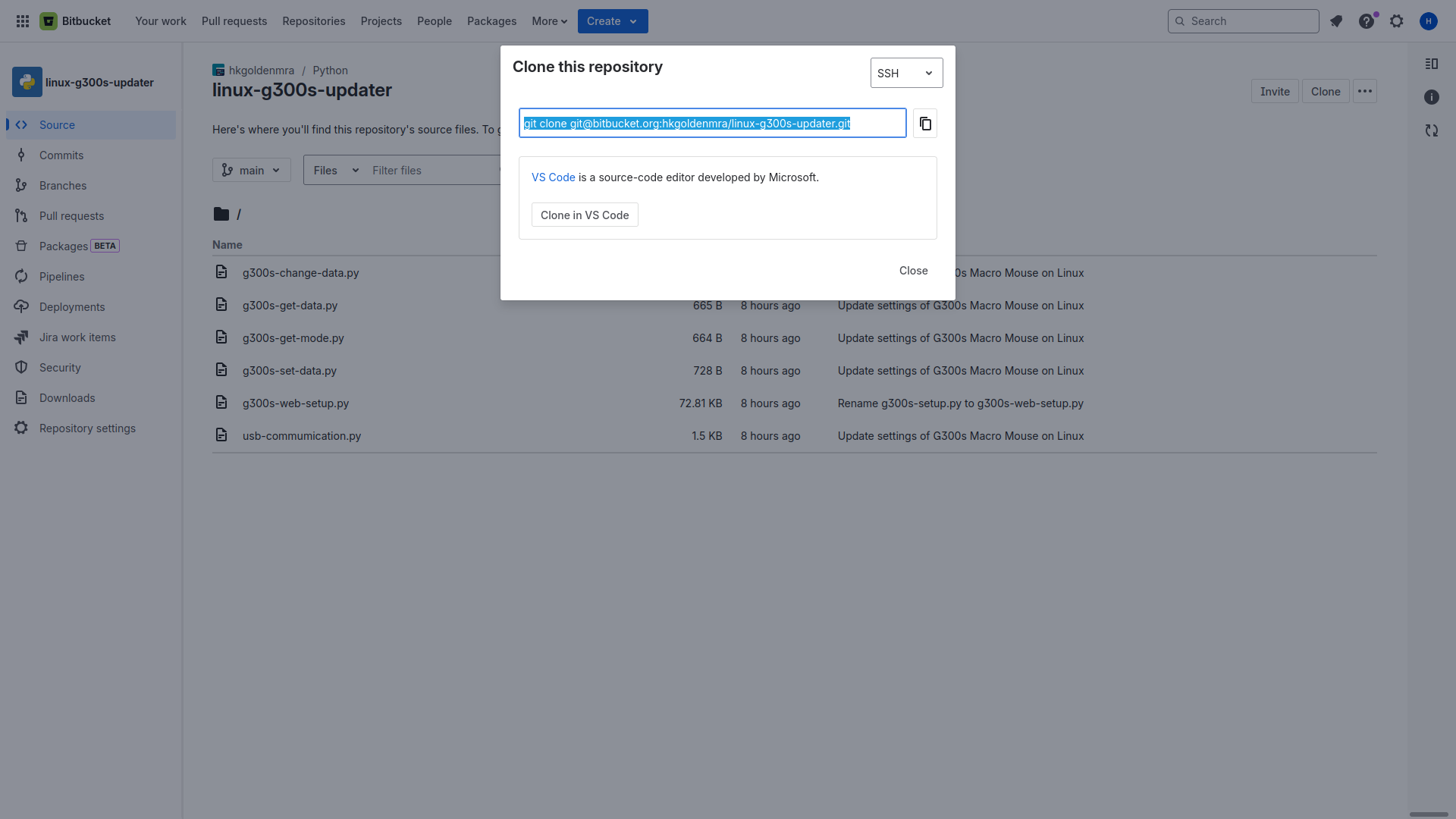
Task: Open Downloads in the sidebar
Action: [x=91, y=398]
